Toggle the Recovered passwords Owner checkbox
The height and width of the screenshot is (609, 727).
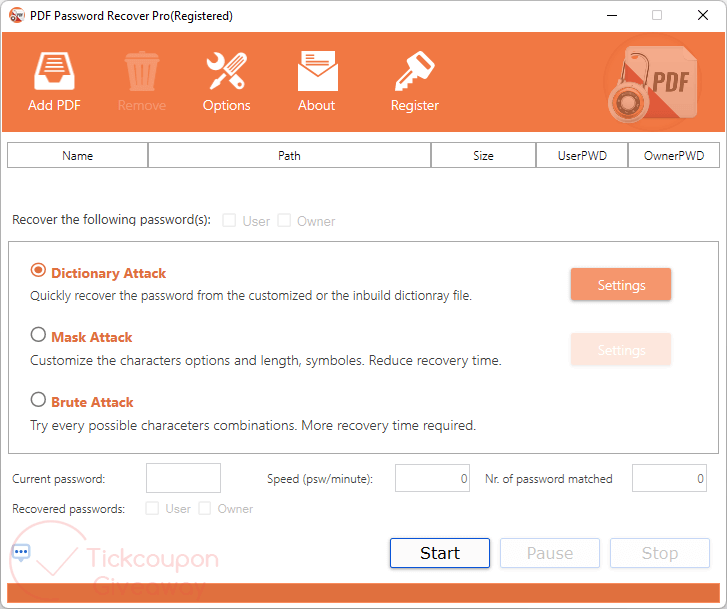204,508
